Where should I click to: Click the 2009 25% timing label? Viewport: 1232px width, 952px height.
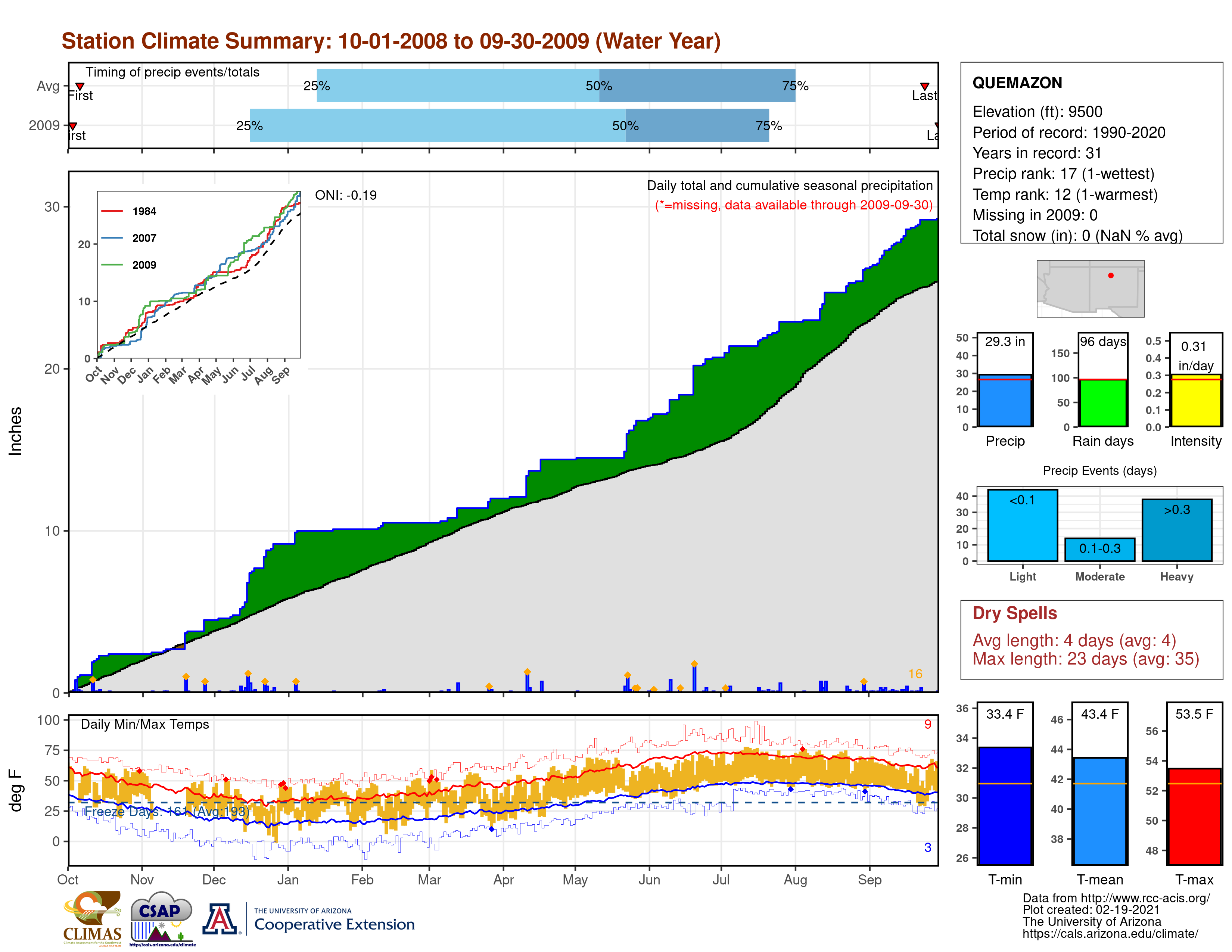point(249,126)
